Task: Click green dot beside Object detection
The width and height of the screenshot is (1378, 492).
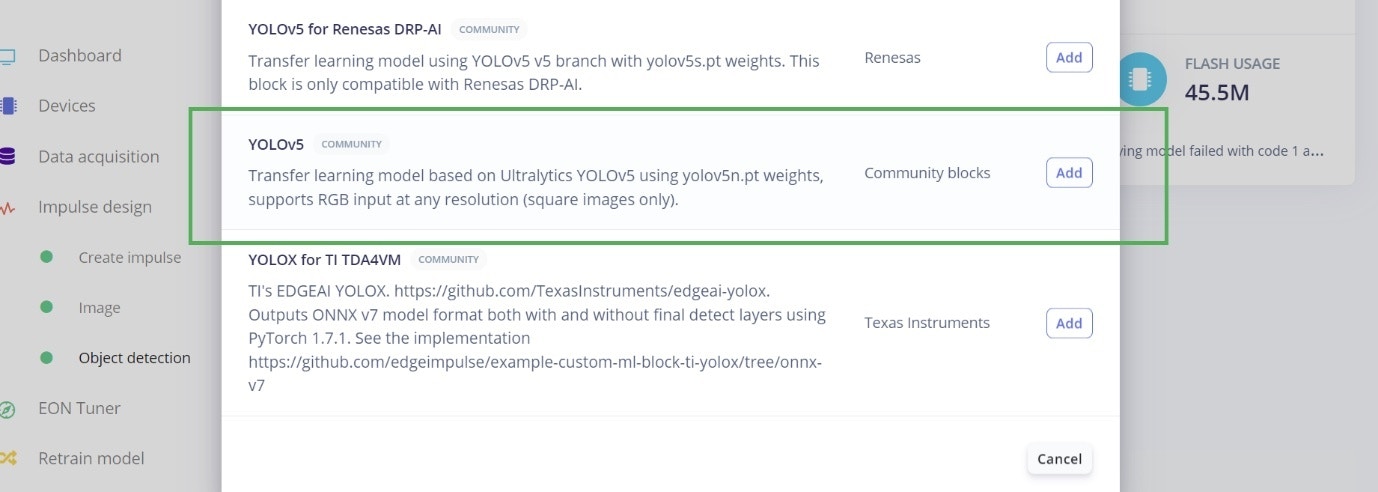Action: click(46, 357)
